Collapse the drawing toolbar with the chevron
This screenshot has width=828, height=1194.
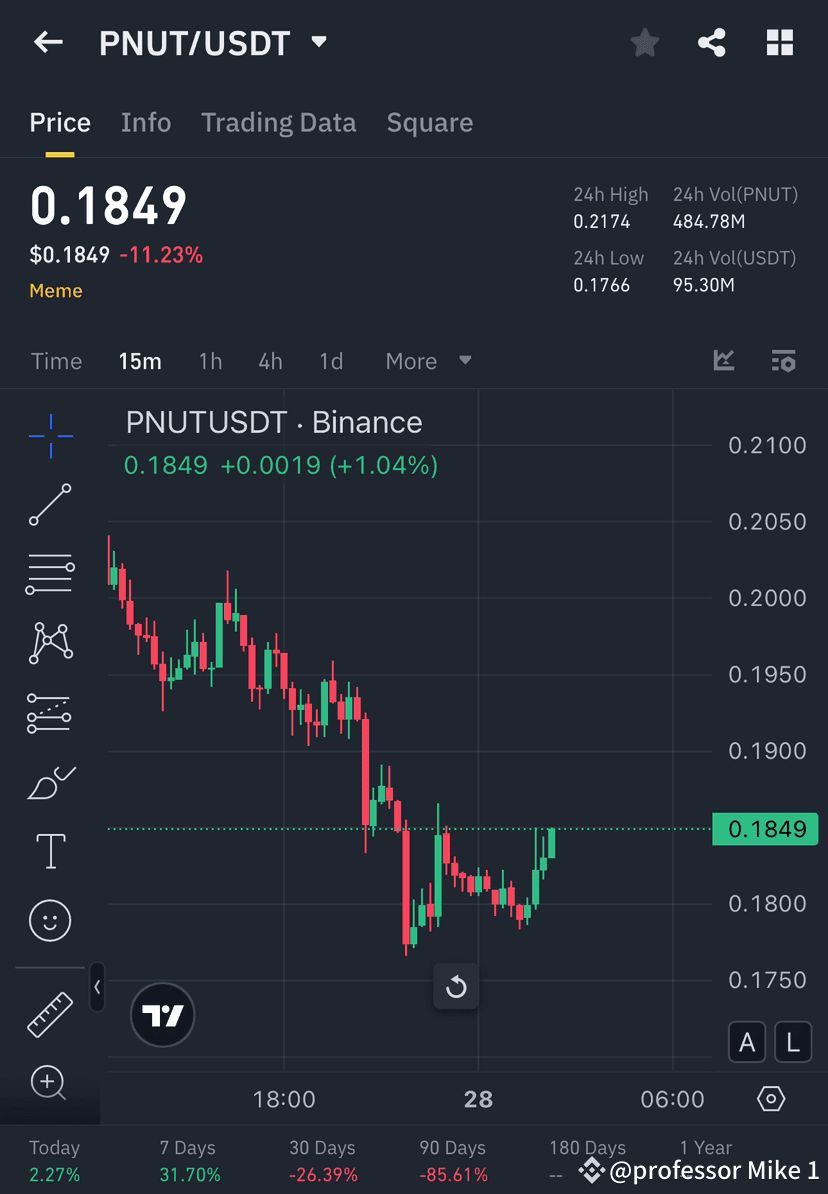97,988
